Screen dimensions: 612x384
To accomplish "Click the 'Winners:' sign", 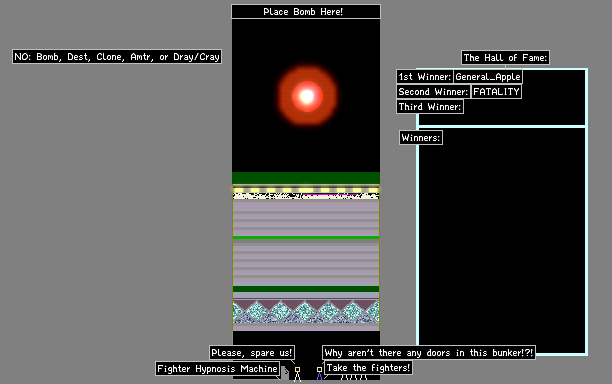I will point(421,138).
